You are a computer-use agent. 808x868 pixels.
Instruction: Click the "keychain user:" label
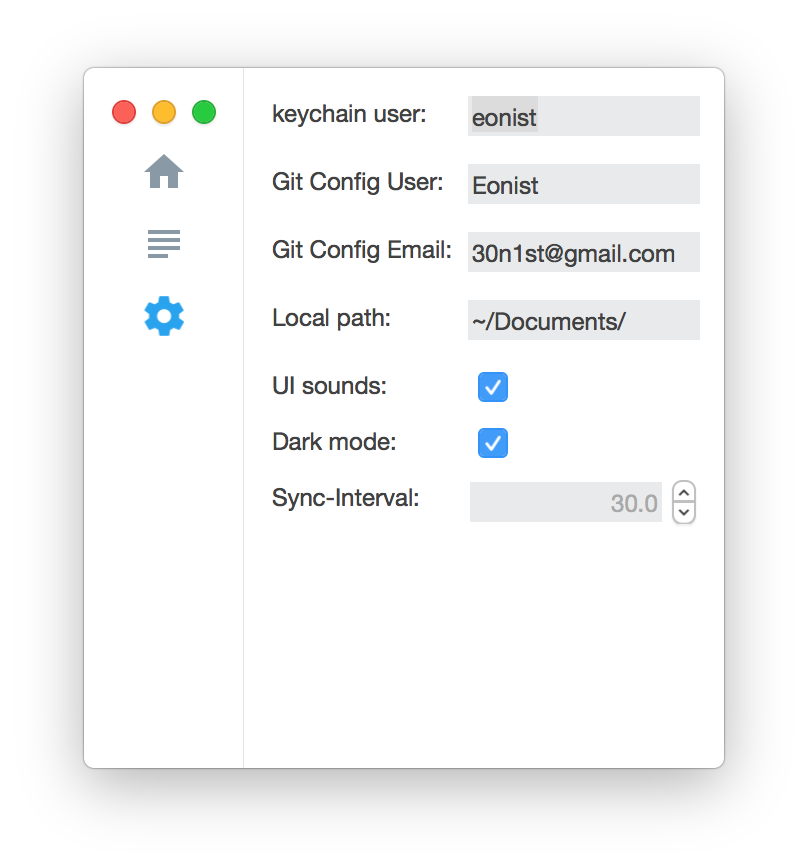[x=349, y=114]
